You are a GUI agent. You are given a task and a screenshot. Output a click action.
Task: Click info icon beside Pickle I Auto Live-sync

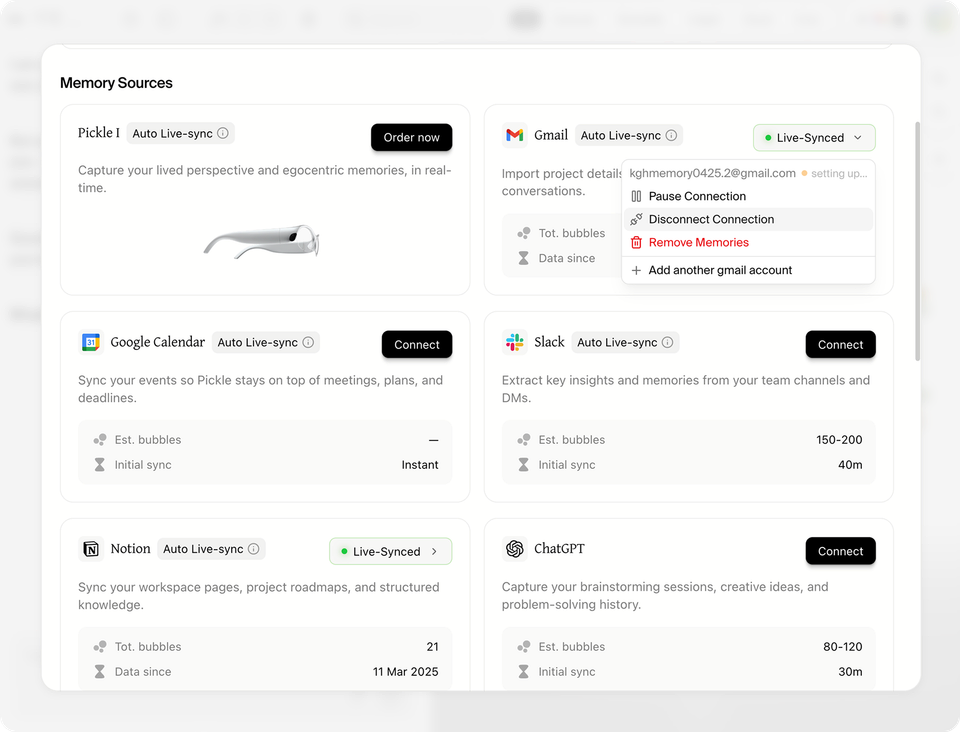[x=223, y=134]
